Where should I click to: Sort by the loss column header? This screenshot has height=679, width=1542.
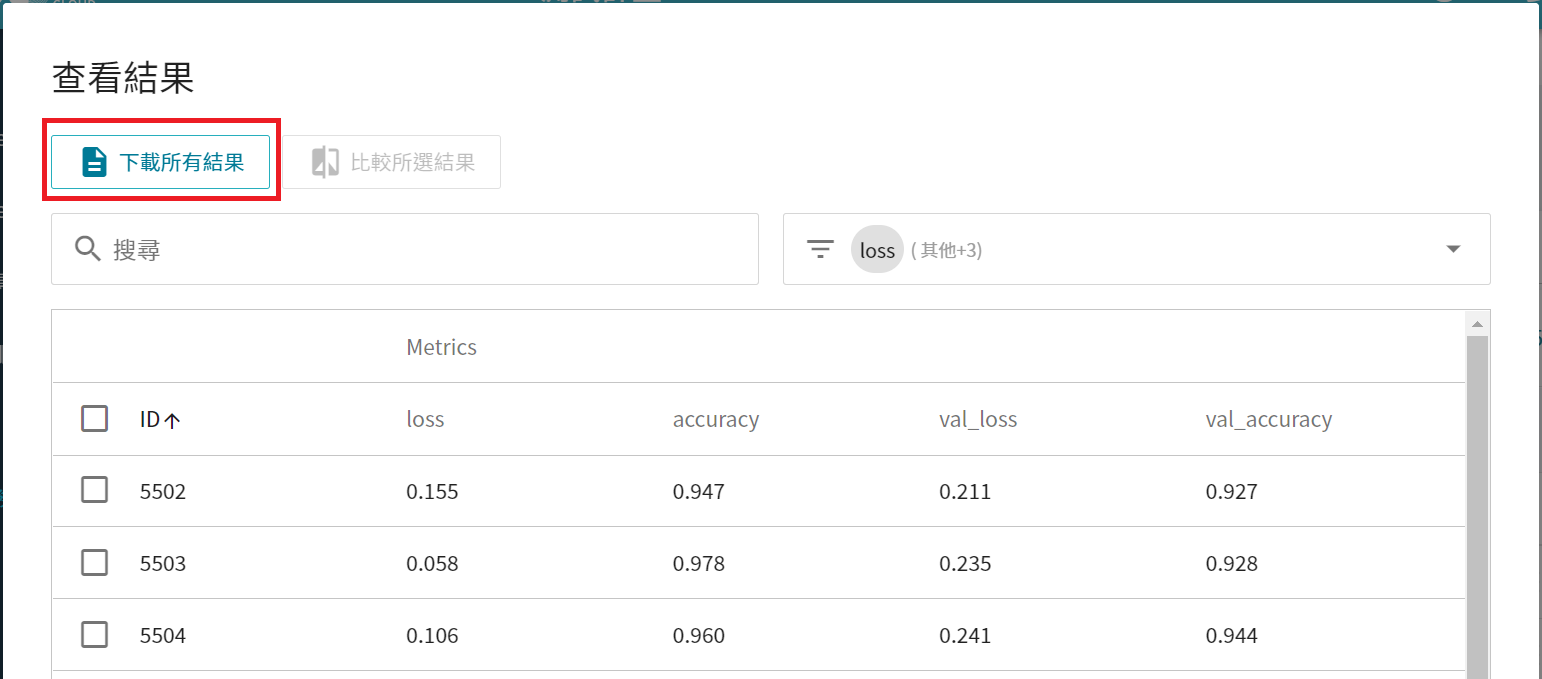point(425,420)
